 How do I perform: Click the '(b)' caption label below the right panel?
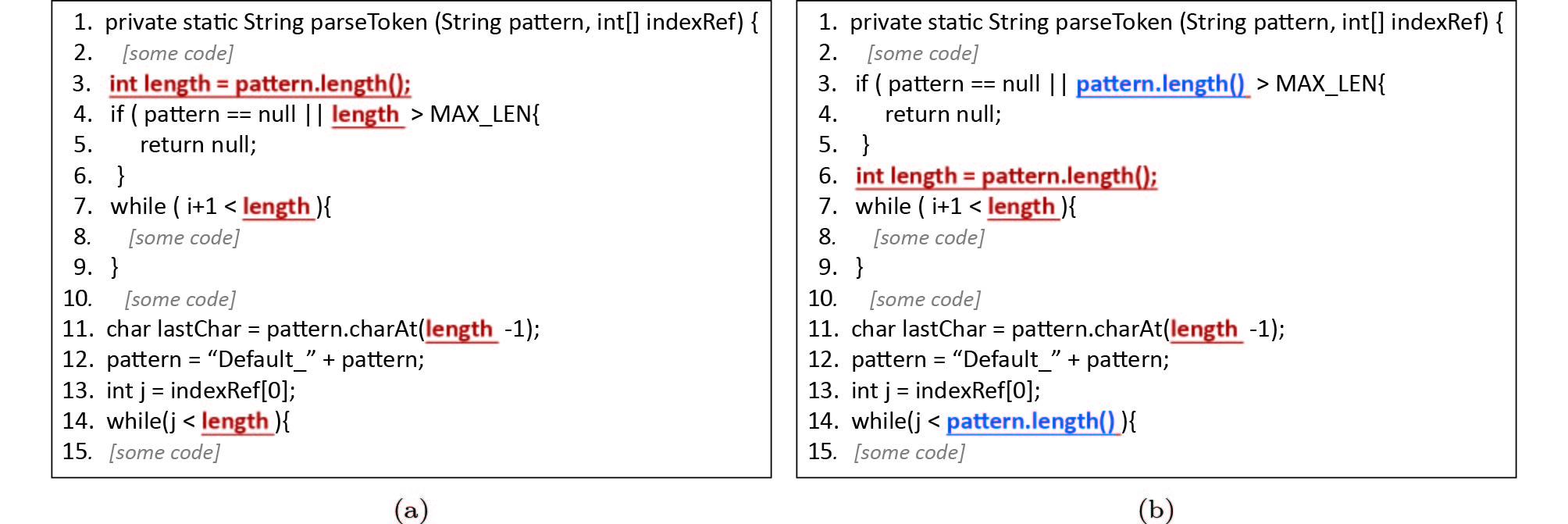pyautogui.click(x=1156, y=510)
